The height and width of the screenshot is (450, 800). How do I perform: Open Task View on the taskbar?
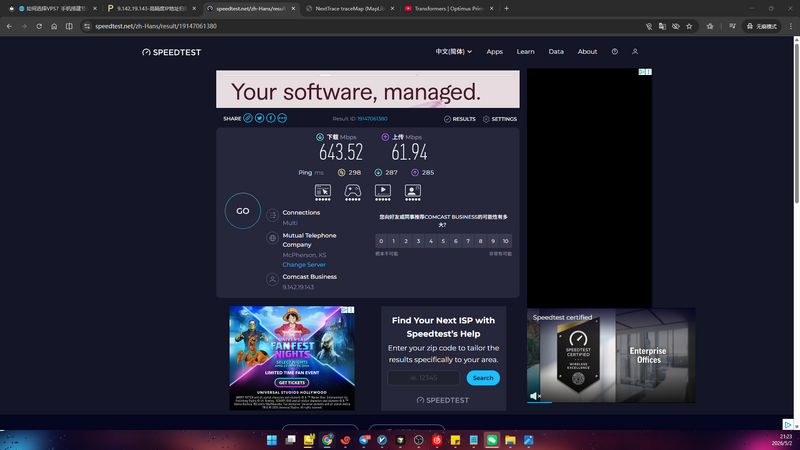click(290, 440)
